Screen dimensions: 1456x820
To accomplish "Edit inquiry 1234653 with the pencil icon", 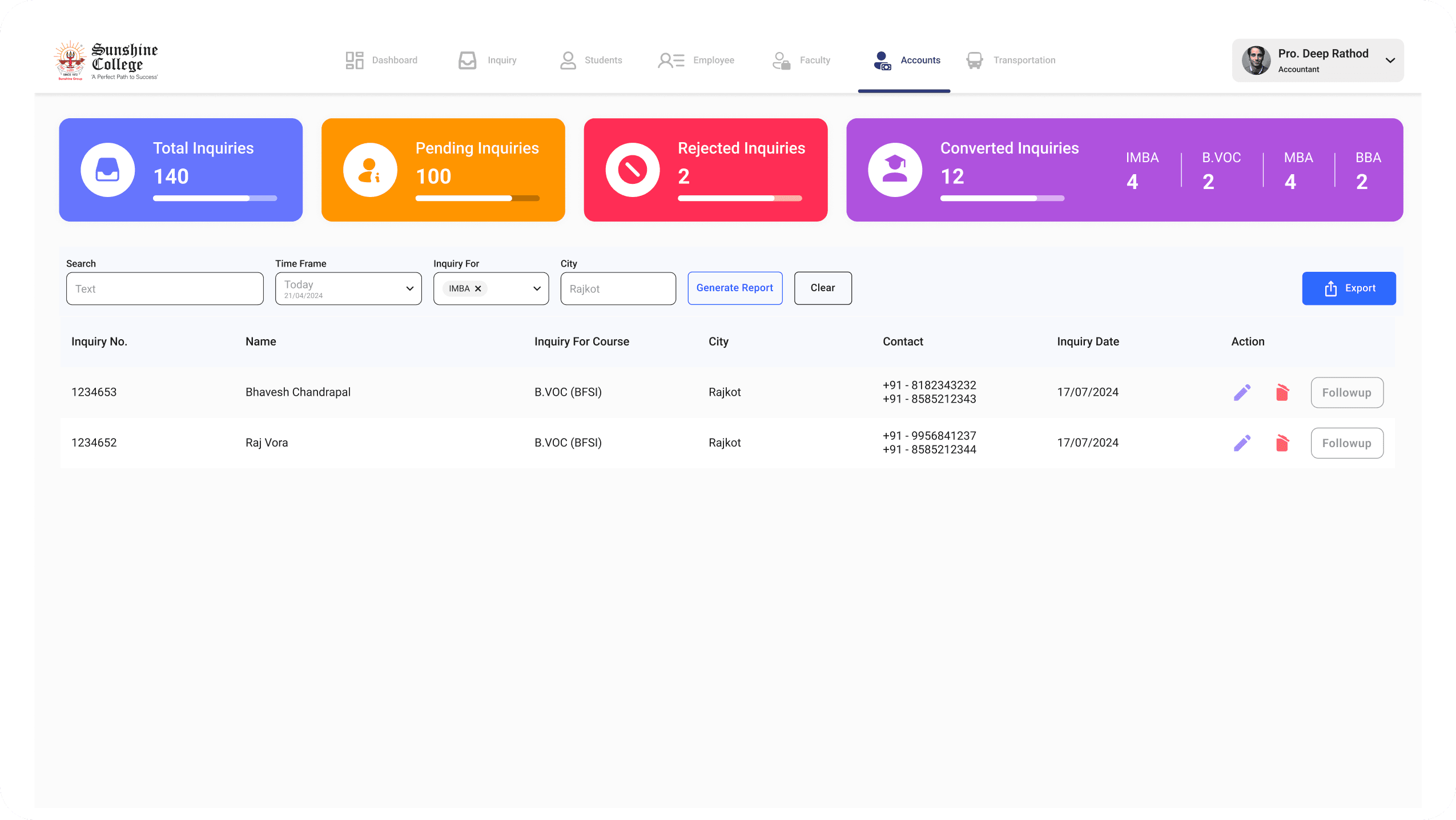I will pos(1242,392).
